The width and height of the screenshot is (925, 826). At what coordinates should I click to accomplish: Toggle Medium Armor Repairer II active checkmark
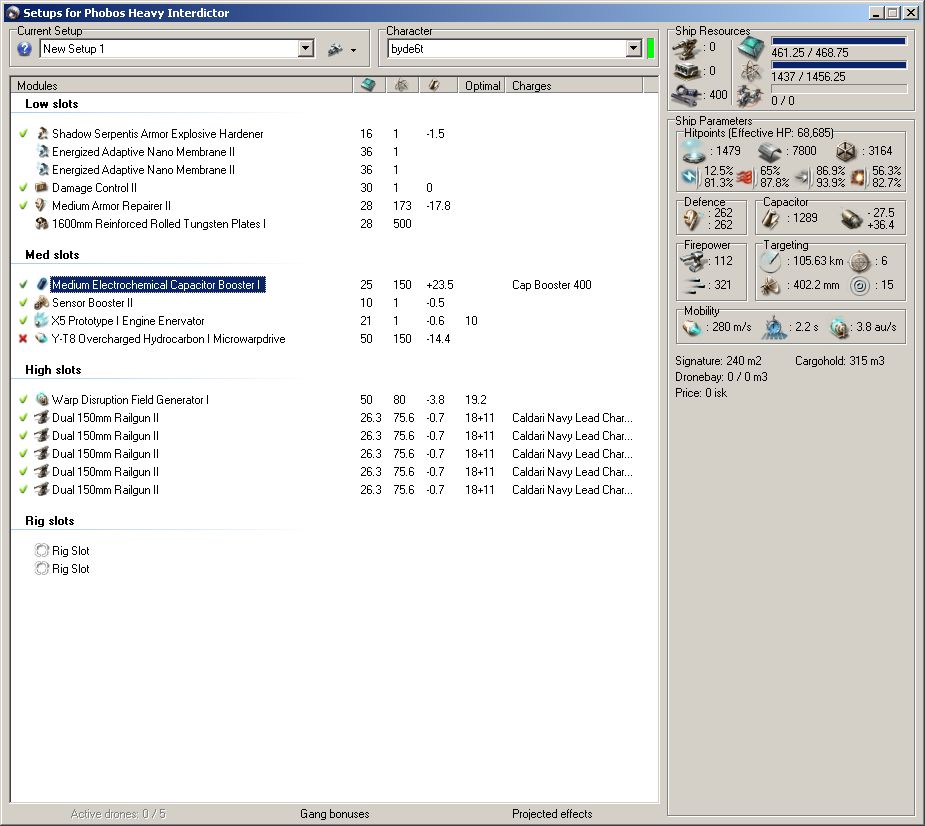pos(23,206)
